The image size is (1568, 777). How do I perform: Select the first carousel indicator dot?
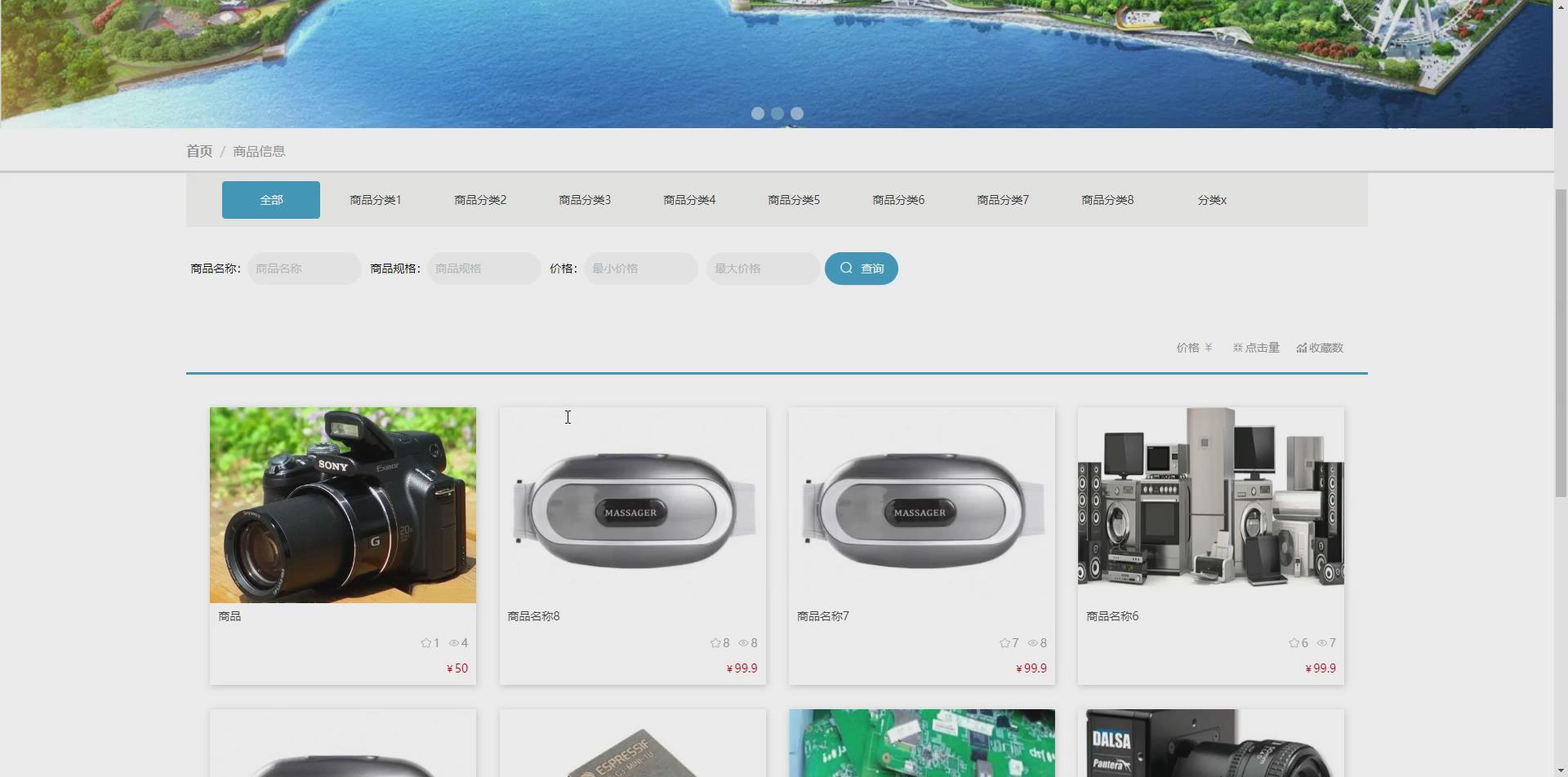tap(758, 113)
